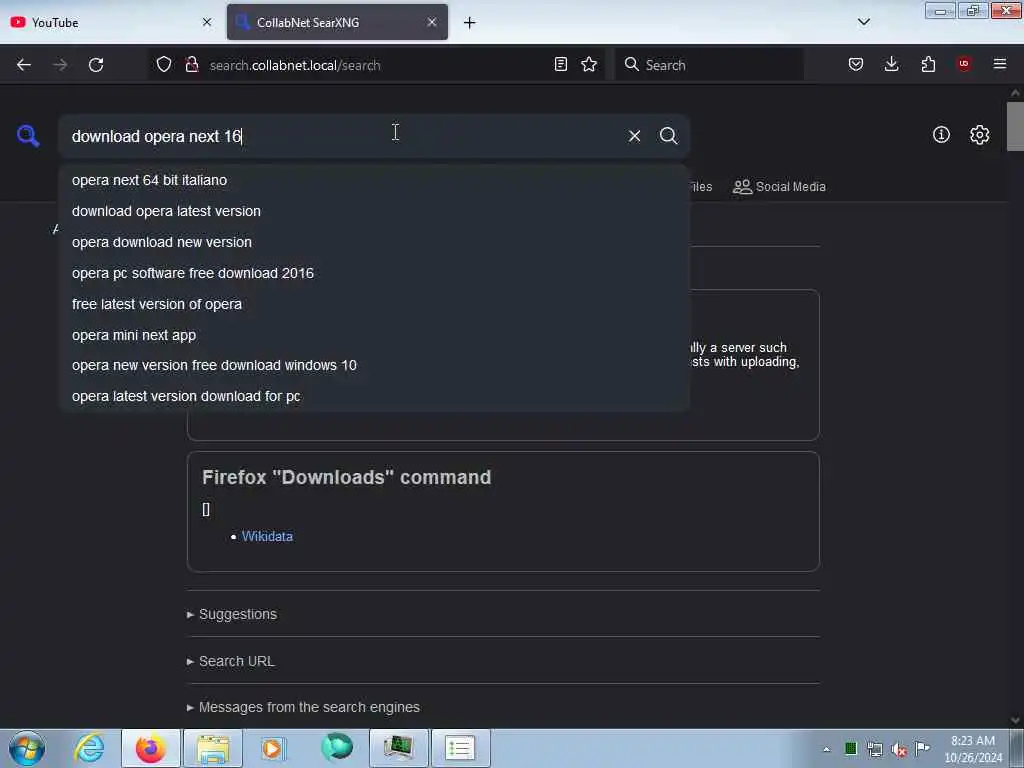Open Firefox downloads panel
Viewport: 1024px width, 768px height.
click(x=891, y=64)
